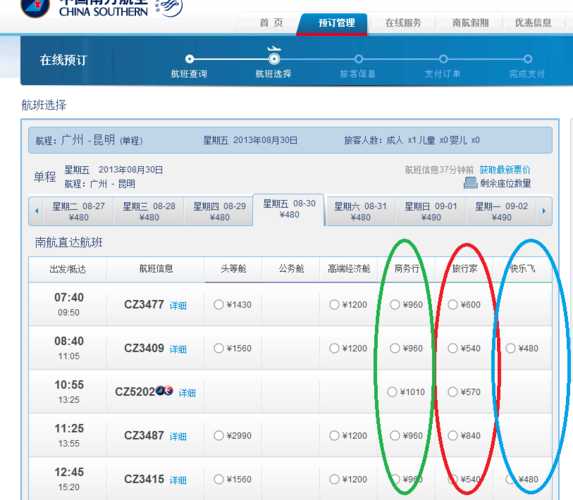Click the 10:55 departure time
Viewport: 573px width, 500px height.
(x=69, y=385)
